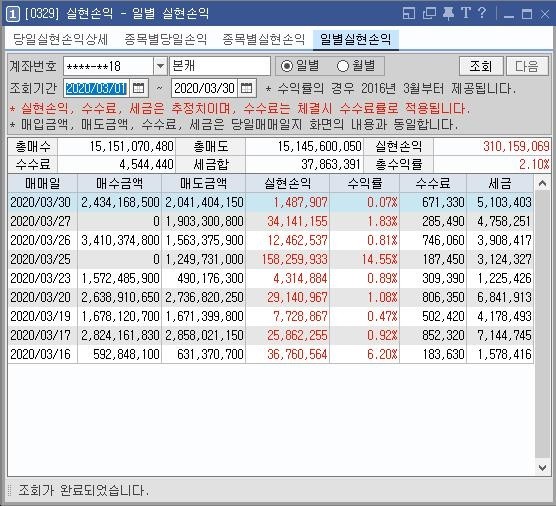Open the end date calendar picker
The height and width of the screenshot is (506, 556).
pos(246,88)
